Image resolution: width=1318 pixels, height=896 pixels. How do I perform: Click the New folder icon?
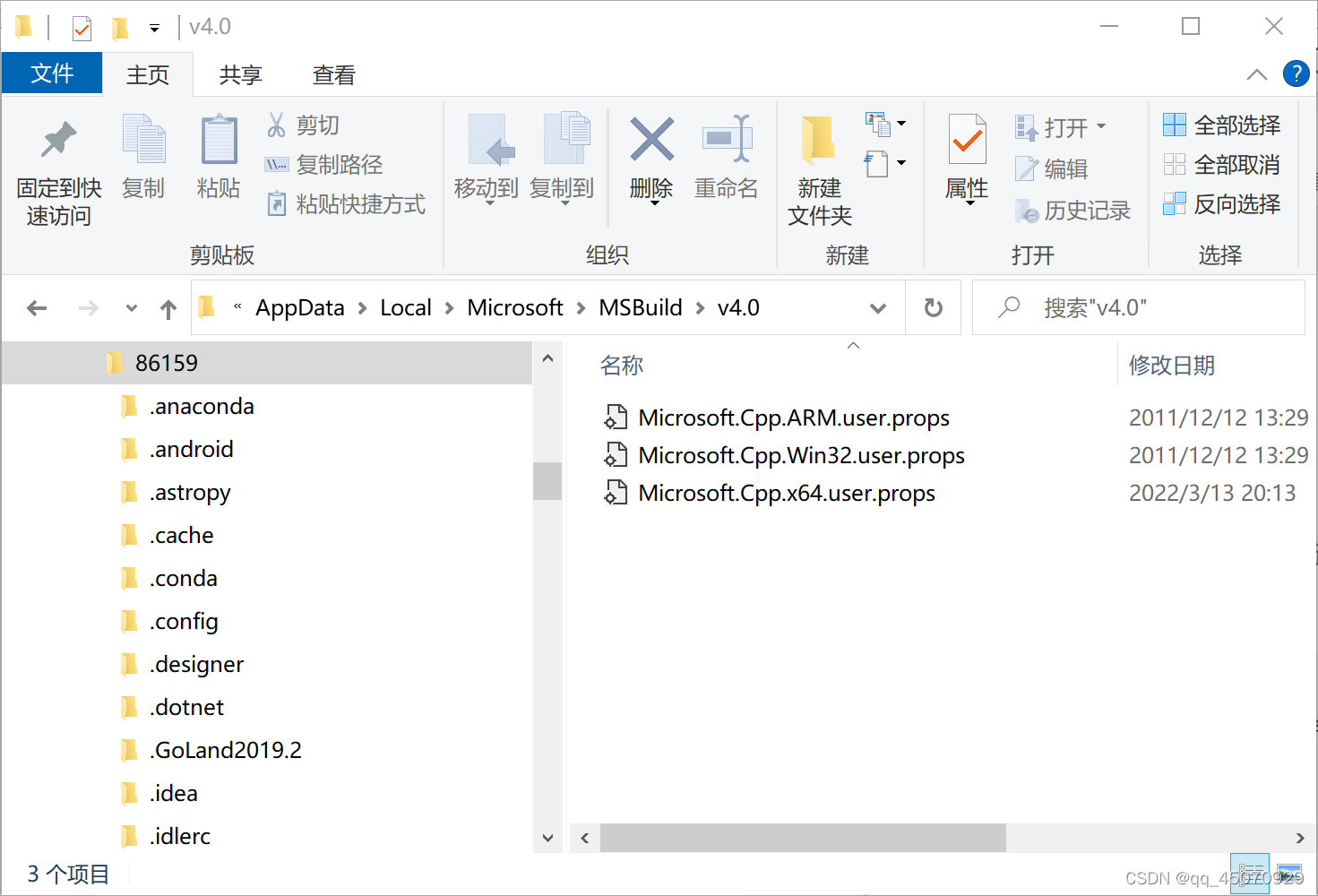click(818, 141)
